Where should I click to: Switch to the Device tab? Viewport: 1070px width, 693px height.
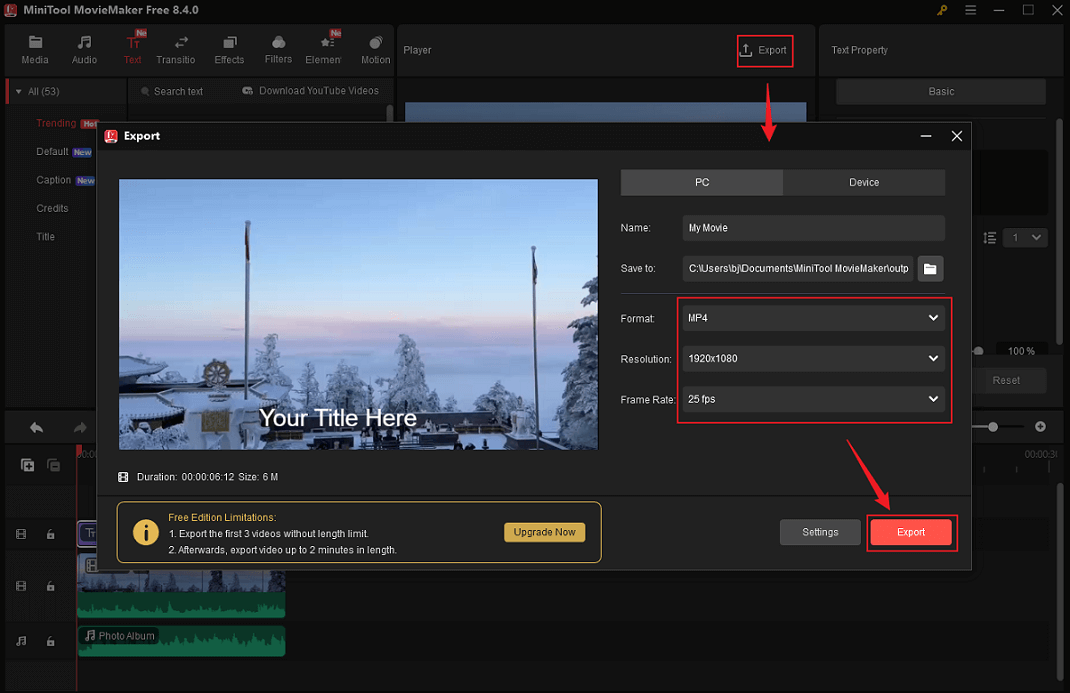click(x=864, y=182)
